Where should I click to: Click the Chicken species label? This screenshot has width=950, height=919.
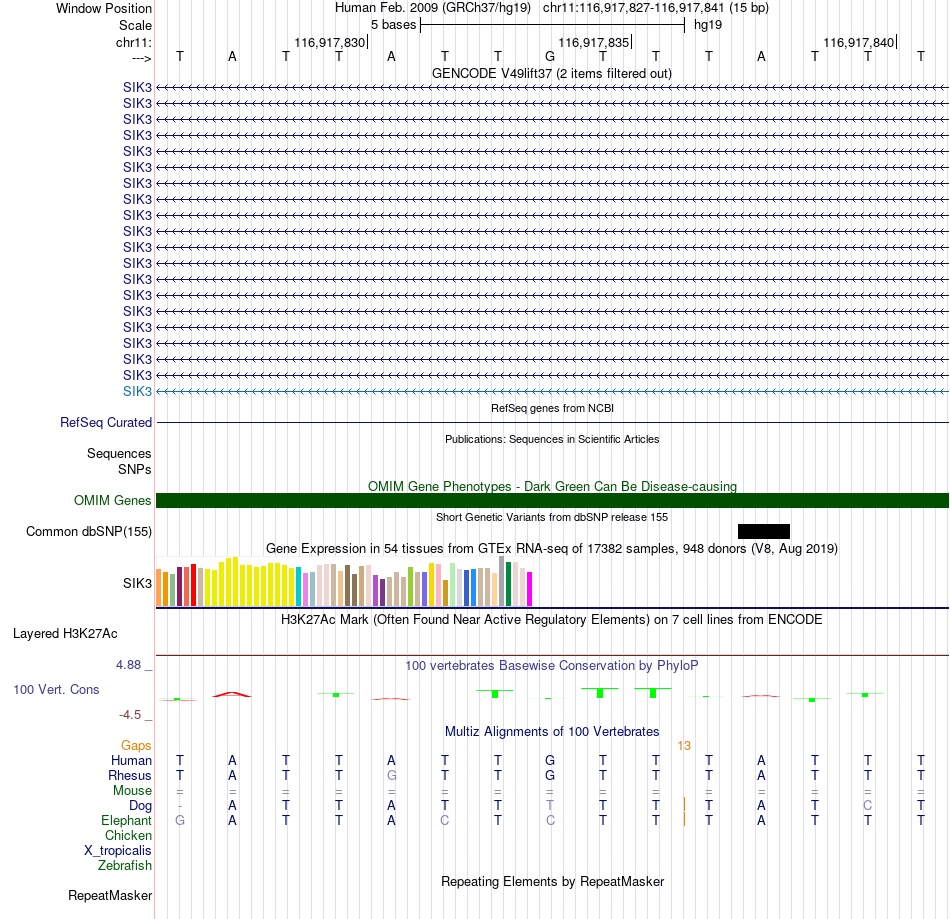point(128,835)
